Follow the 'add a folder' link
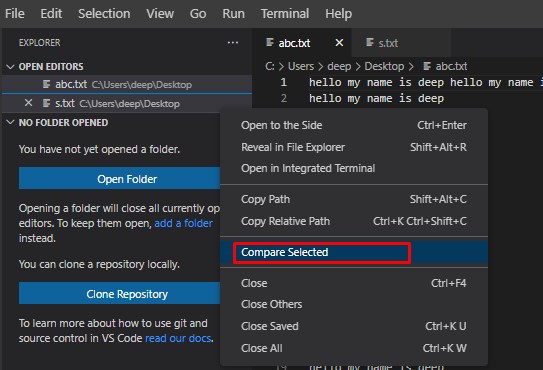 183,223
